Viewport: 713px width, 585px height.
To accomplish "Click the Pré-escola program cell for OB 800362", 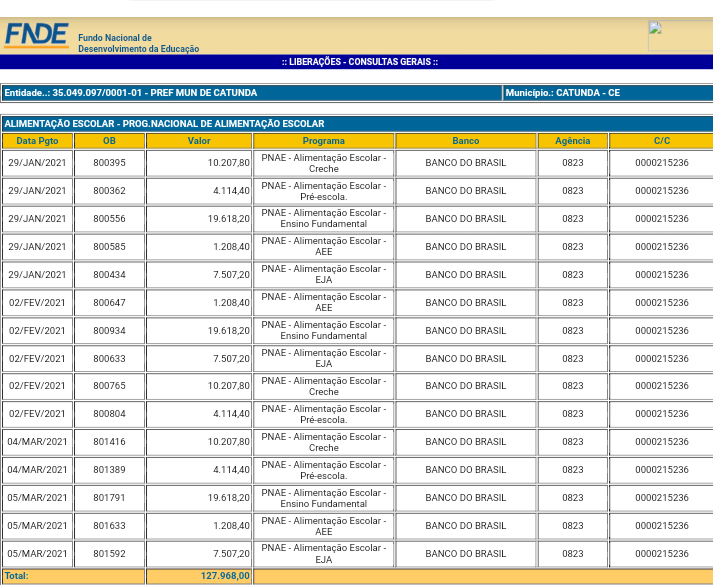I will point(323,191).
